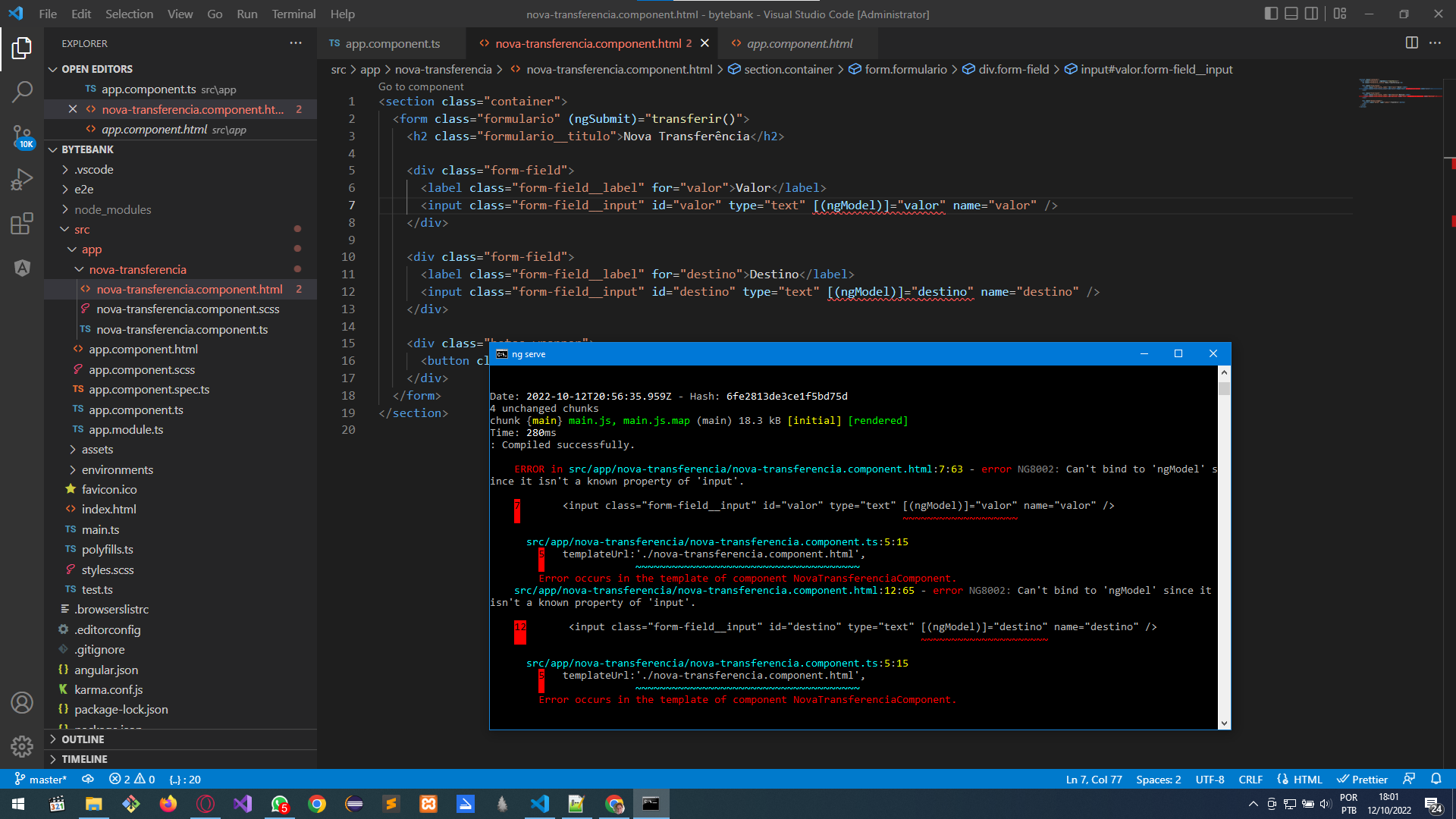The height and width of the screenshot is (819, 1456).
Task: Click the Explorer more actions ellipsis
Action: click(x=296, y=43)
